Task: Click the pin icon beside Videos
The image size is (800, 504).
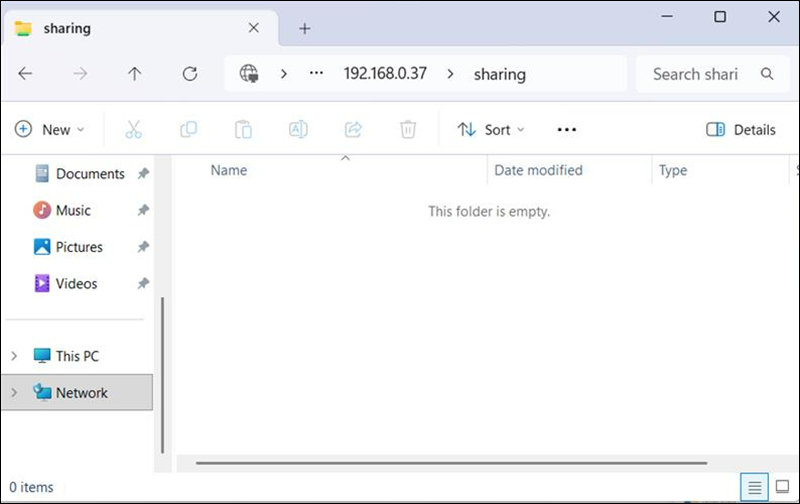Action: coord(143,283)
